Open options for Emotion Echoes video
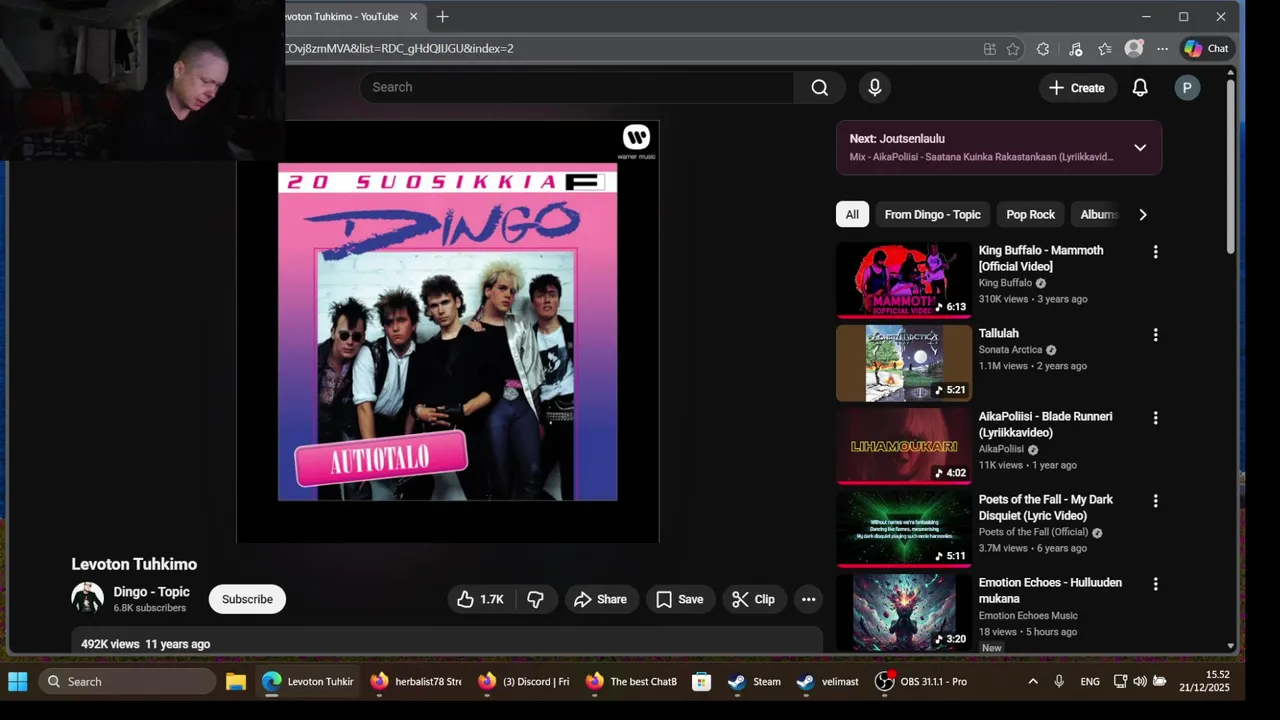The image size is (1280, 720). (1155, 584)
